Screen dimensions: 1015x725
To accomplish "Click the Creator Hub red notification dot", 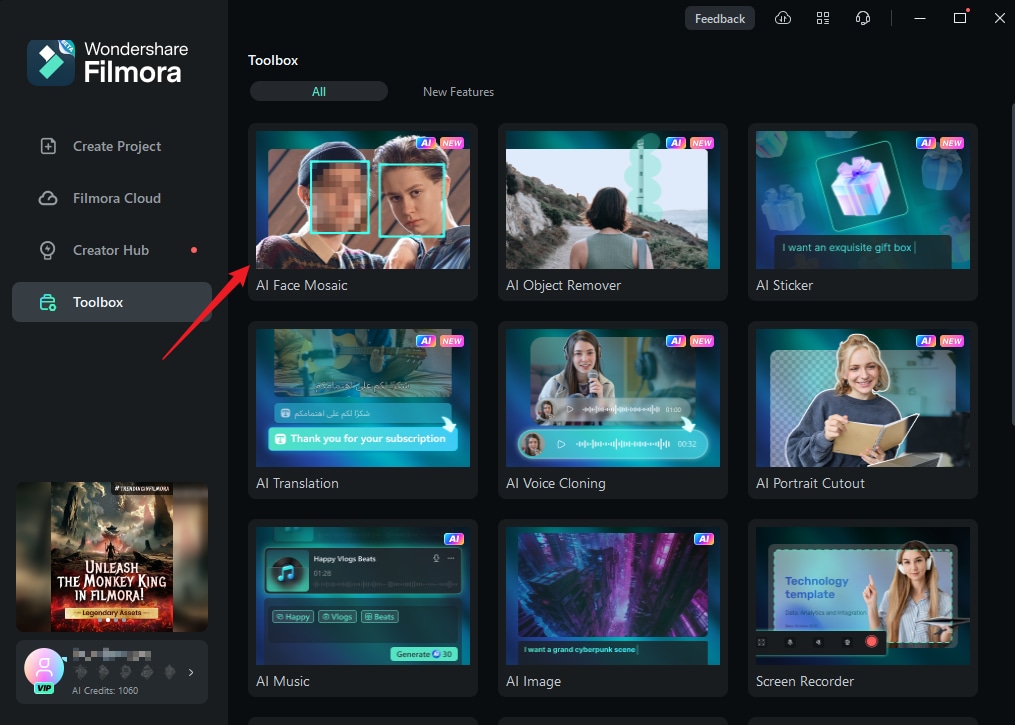I will [x=194, y=250].
